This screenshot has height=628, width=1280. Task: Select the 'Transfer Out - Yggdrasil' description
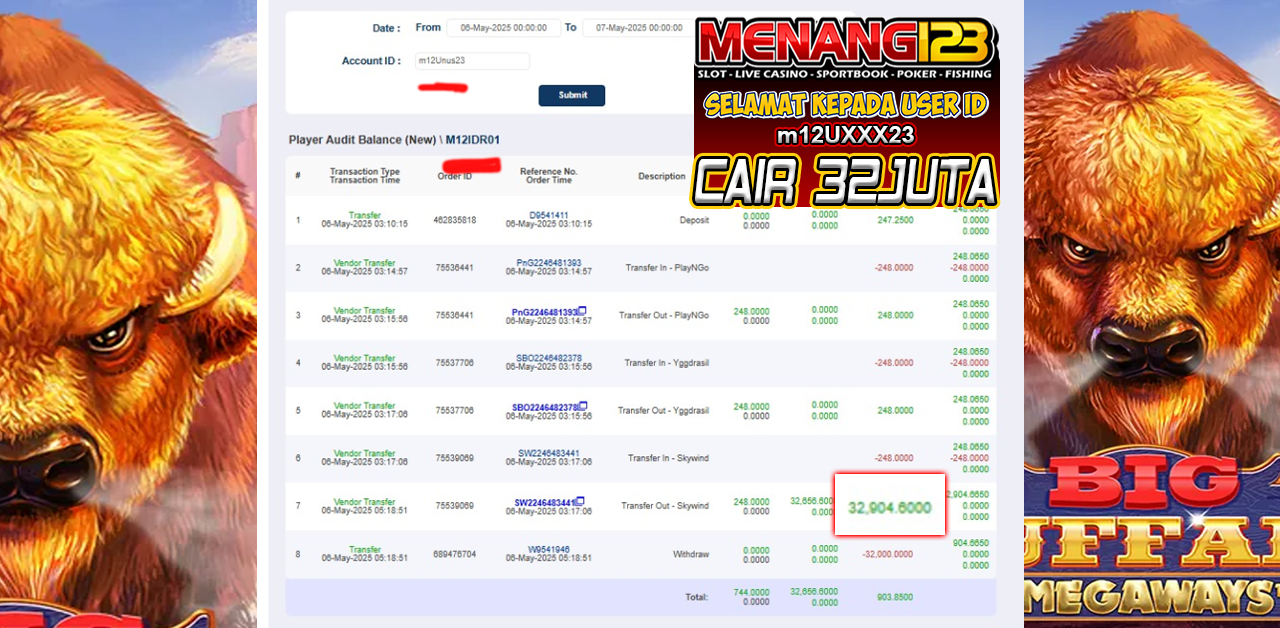click(x=663, y=410)
